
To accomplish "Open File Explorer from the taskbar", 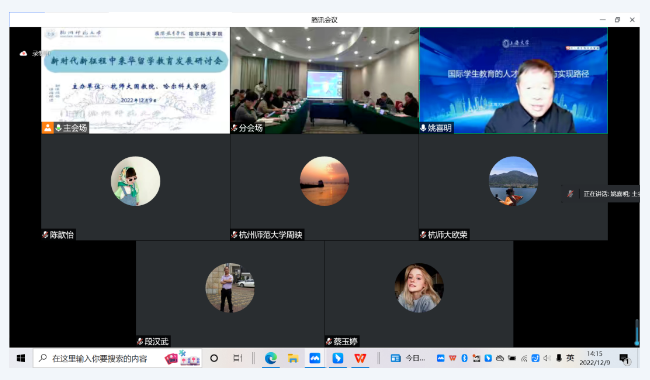I will [x=293, y=358].
